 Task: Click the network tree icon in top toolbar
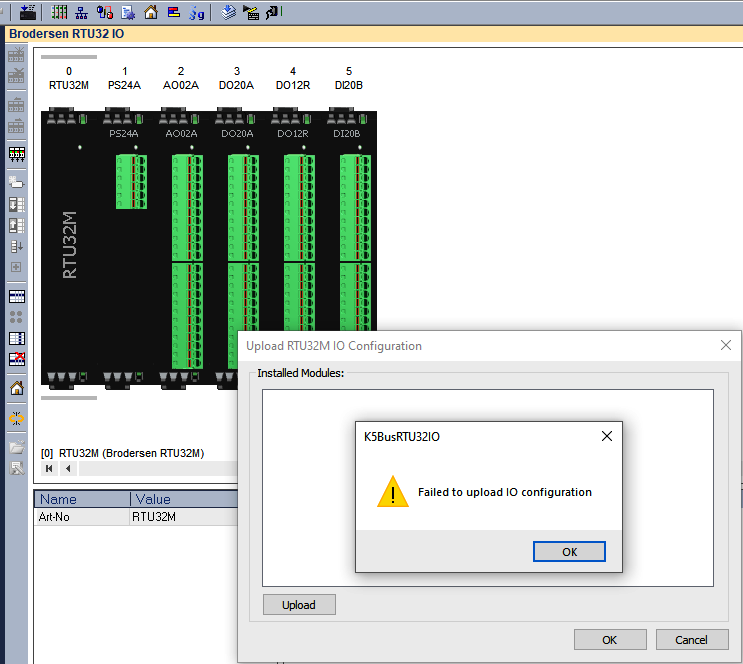tap(82, 12)
